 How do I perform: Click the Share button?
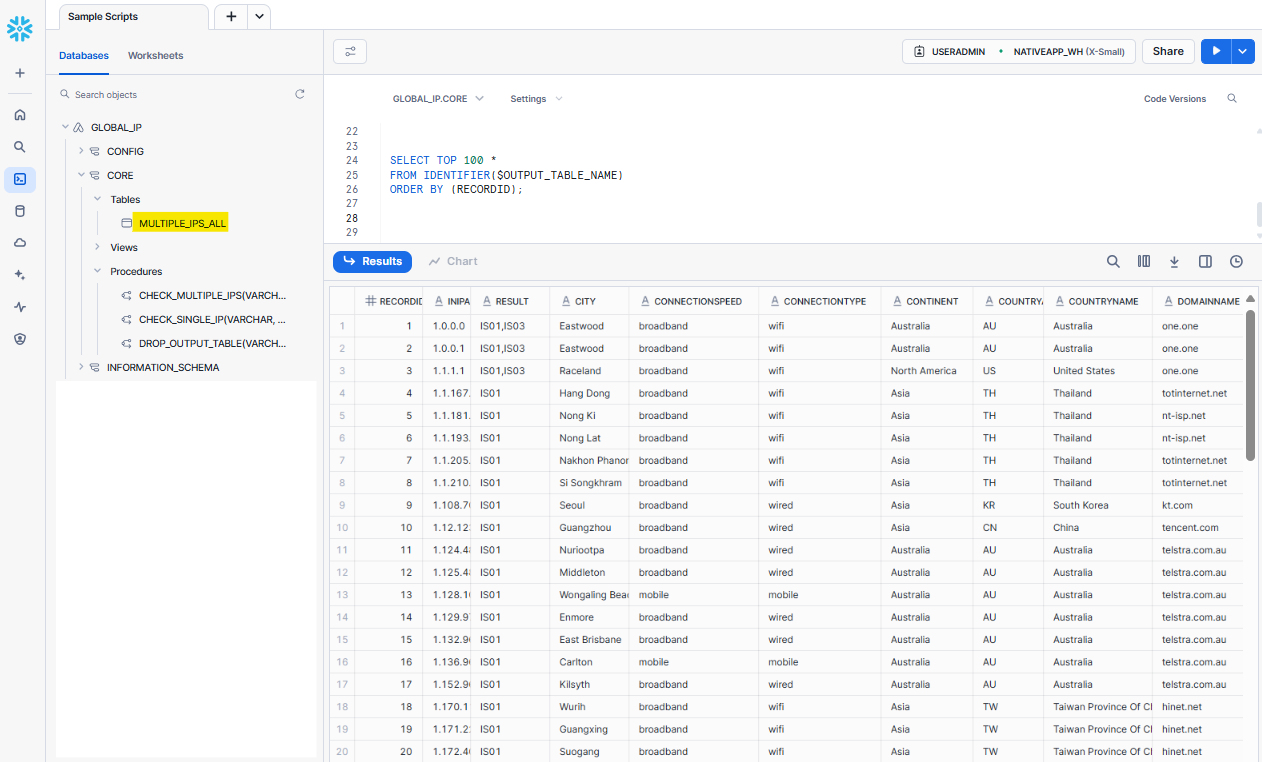pyautogui.click(x=1168, y=51)
